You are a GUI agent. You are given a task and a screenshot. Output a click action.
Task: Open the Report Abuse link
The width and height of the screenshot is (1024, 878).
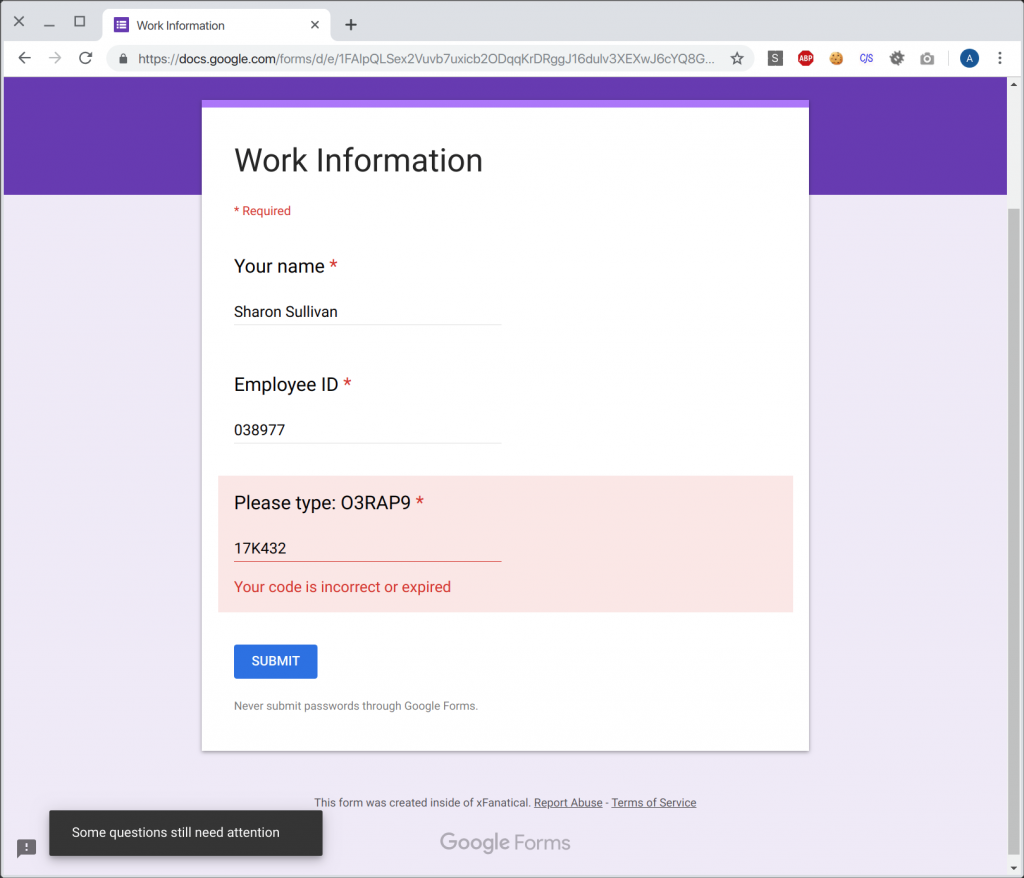click(x=568, y=803)
